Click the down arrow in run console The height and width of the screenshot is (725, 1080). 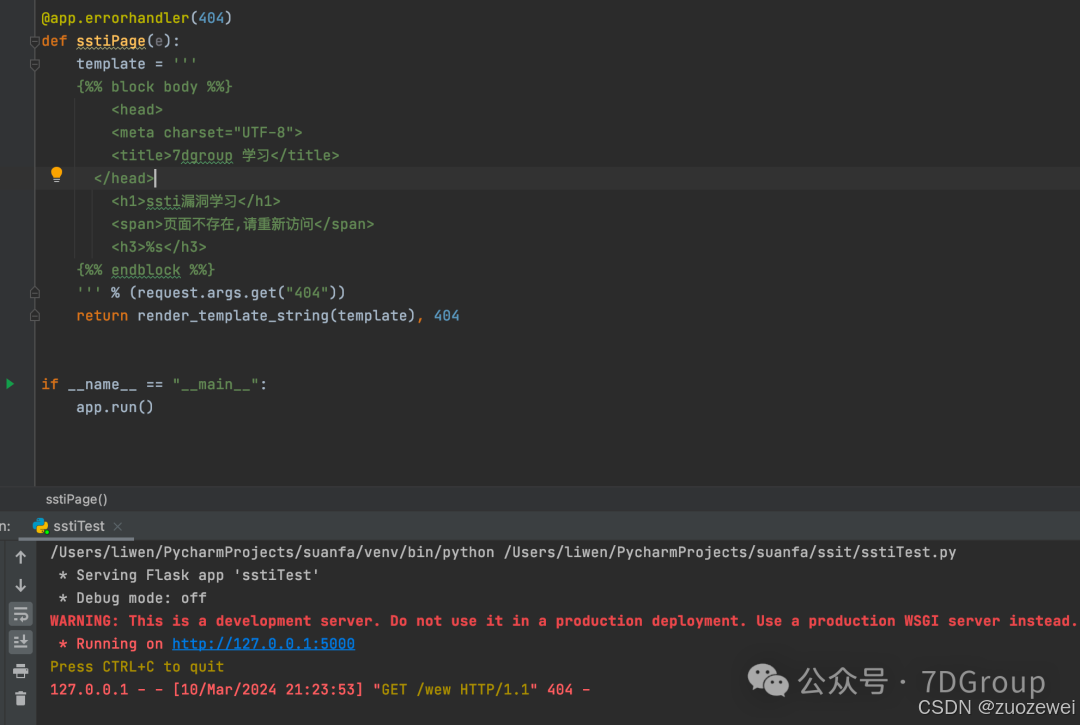(x=21, y=585)
